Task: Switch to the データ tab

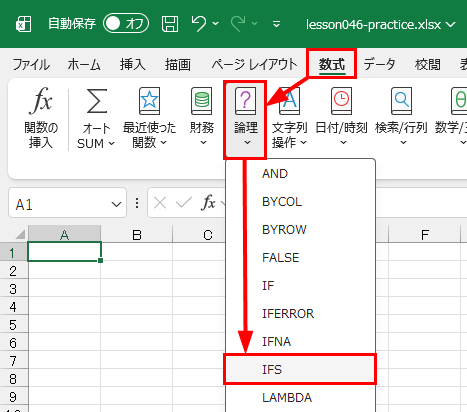Action: click(379, 64)
